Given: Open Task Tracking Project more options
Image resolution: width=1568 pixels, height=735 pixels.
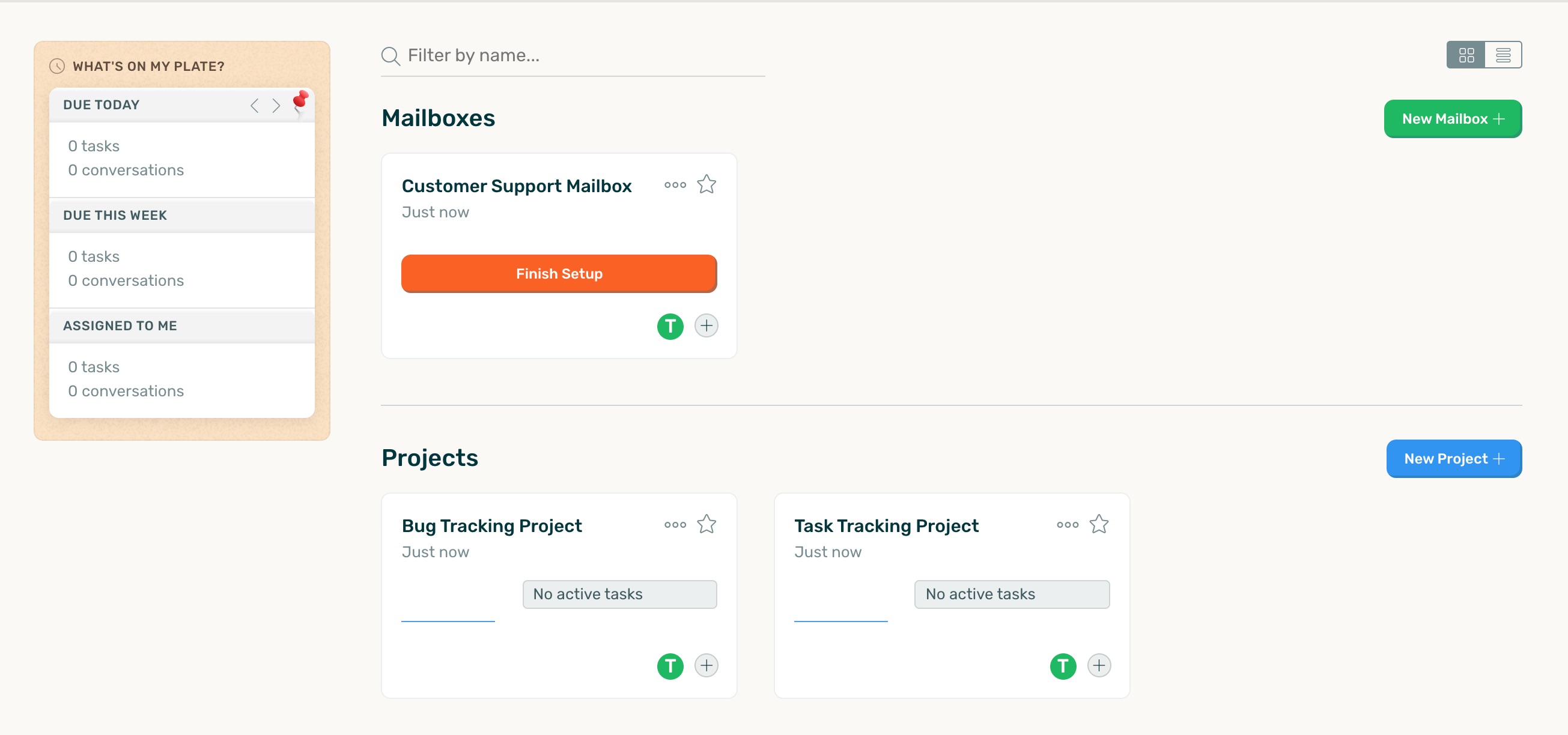Looking at the screenshot, I should click(x=1068, y=524).
